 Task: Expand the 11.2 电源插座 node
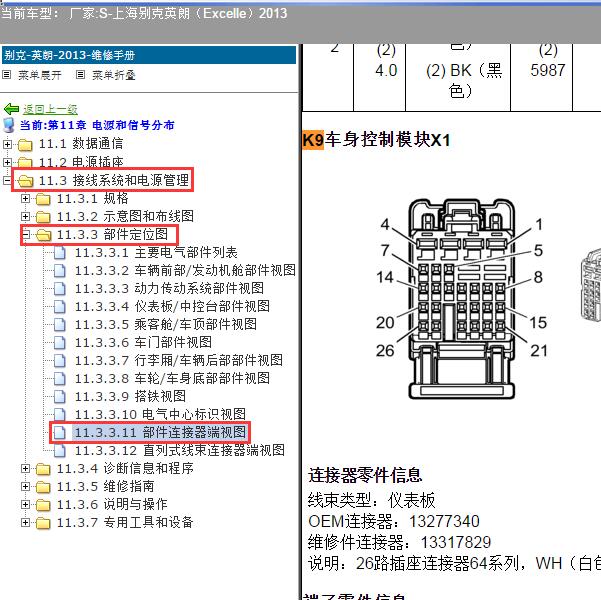tap(7, 162)
